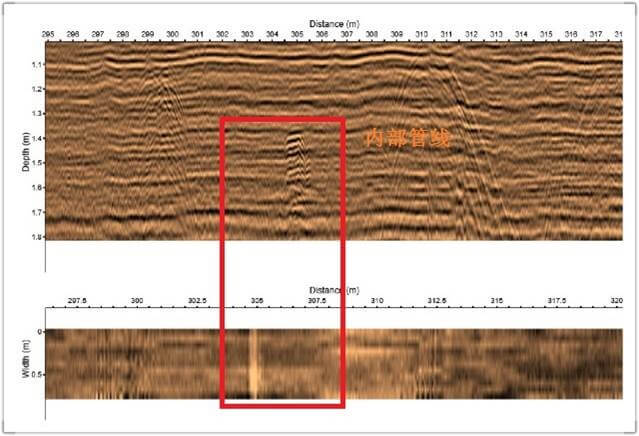This screenshot has width=639, height=436.
Task: Click the 310 tick on the upper Distance axis
Action: click(421, 35)
